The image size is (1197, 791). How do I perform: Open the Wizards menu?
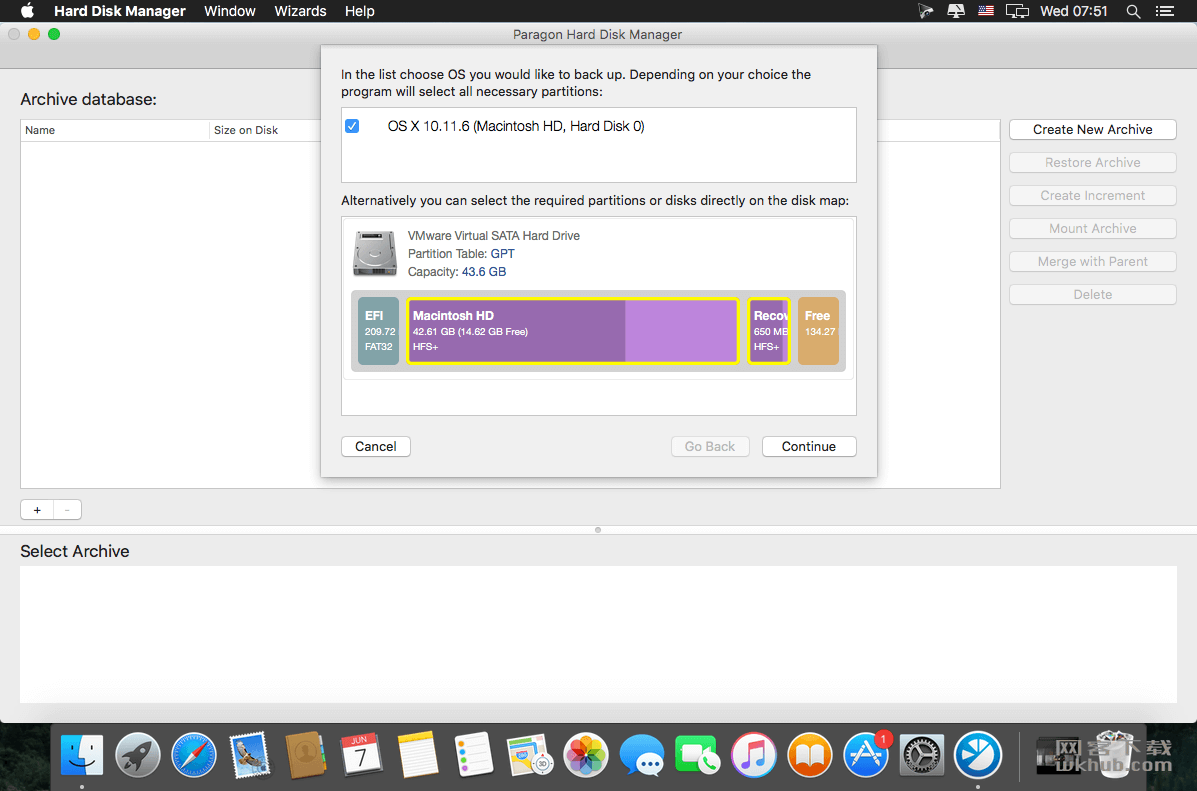click(300, 11)
